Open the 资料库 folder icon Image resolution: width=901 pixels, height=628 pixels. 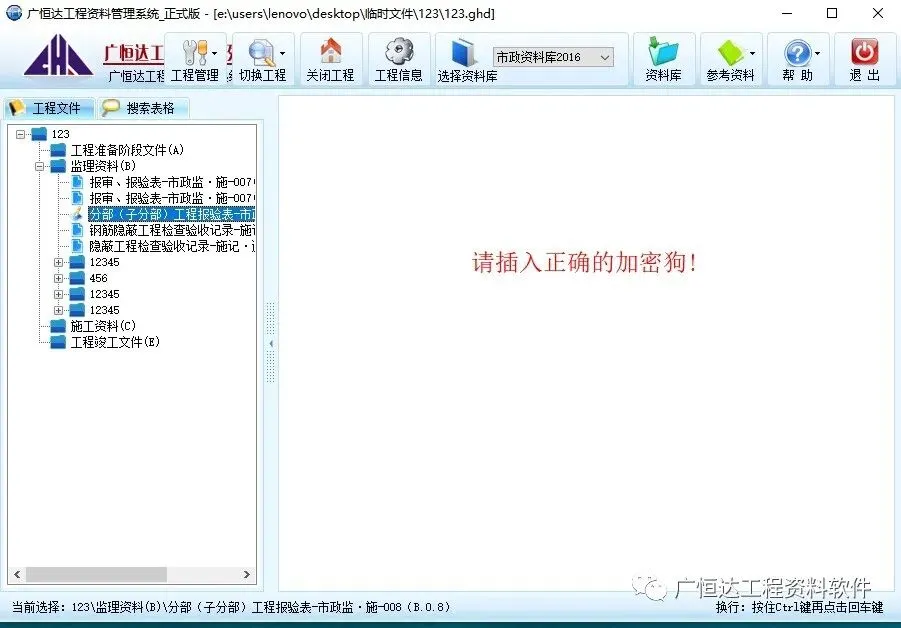coord(664,51)
